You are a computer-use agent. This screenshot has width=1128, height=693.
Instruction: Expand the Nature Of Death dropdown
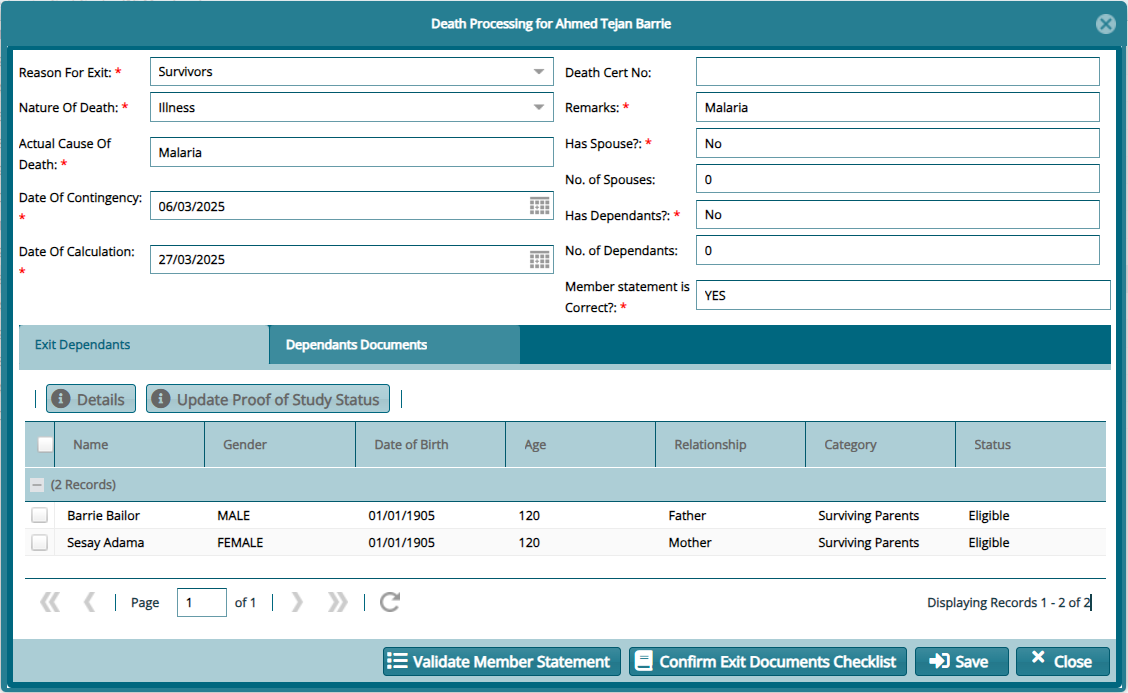[x=539, y=107]
